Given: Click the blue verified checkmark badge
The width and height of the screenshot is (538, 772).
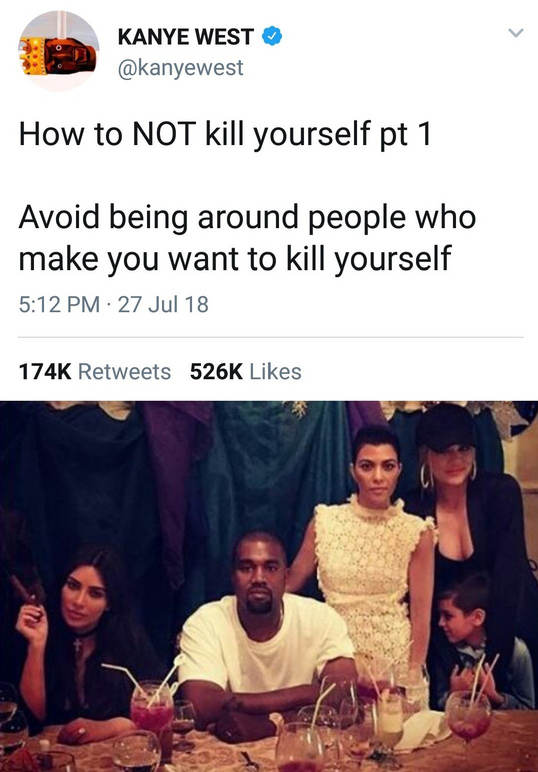Looking at the screenshot, I should point(272,37).
